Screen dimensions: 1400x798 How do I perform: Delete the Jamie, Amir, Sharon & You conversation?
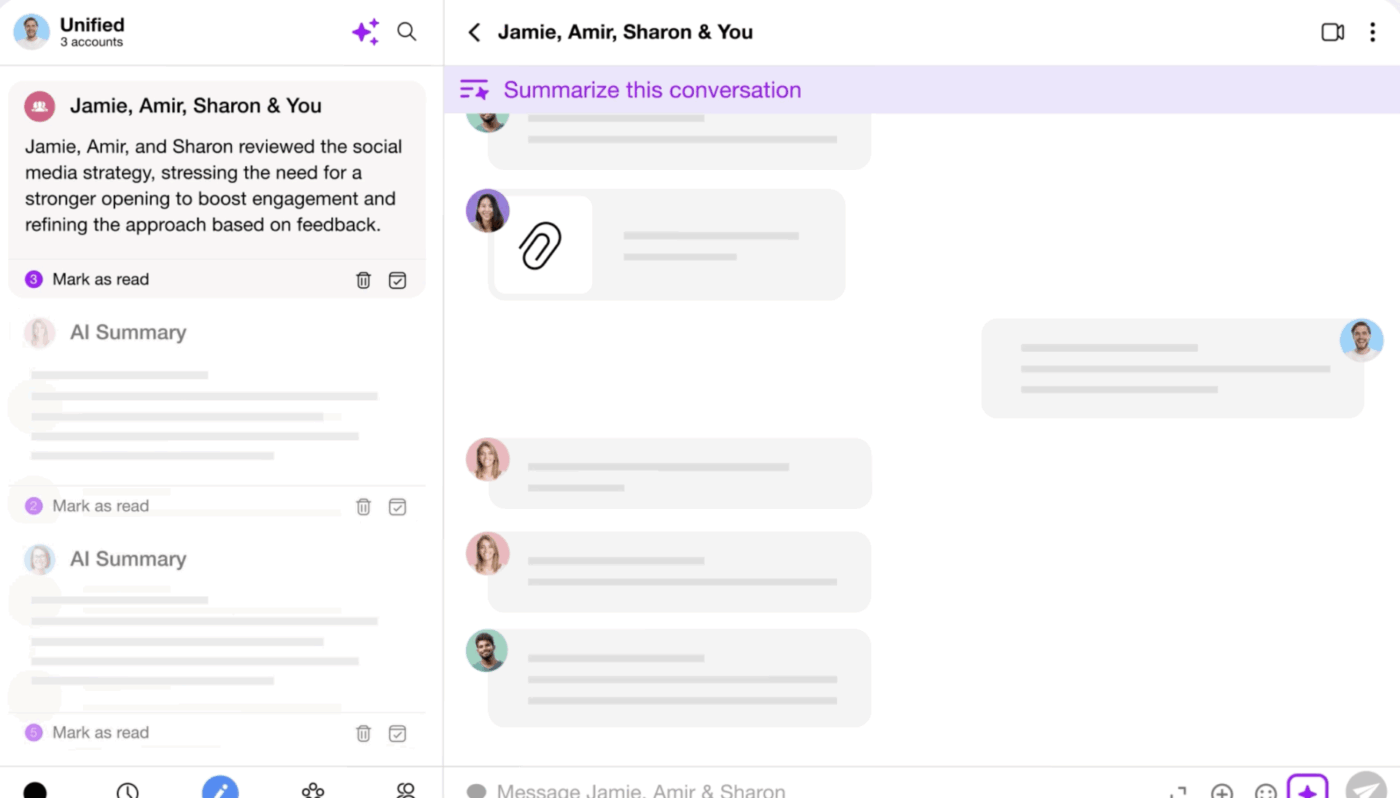tap(364, 280)
